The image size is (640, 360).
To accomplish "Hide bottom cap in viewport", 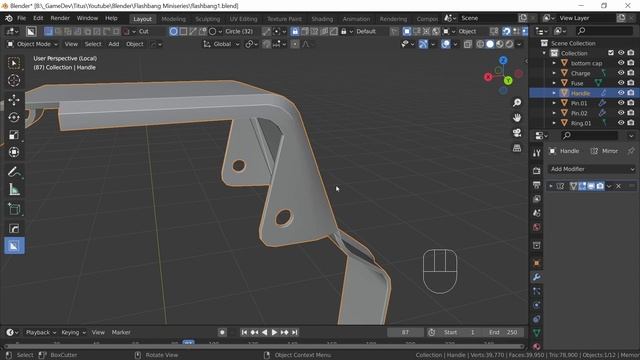I will 621,63.
